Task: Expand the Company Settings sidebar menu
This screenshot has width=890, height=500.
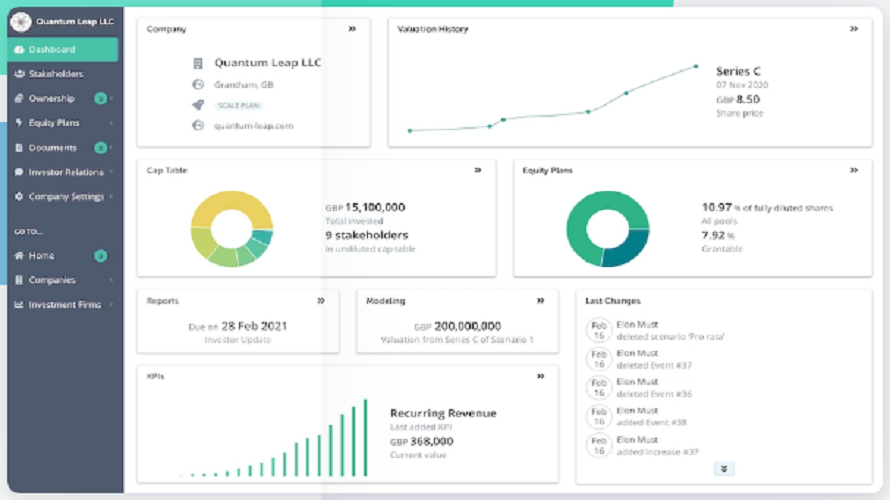Action: [x=66, y=197]
